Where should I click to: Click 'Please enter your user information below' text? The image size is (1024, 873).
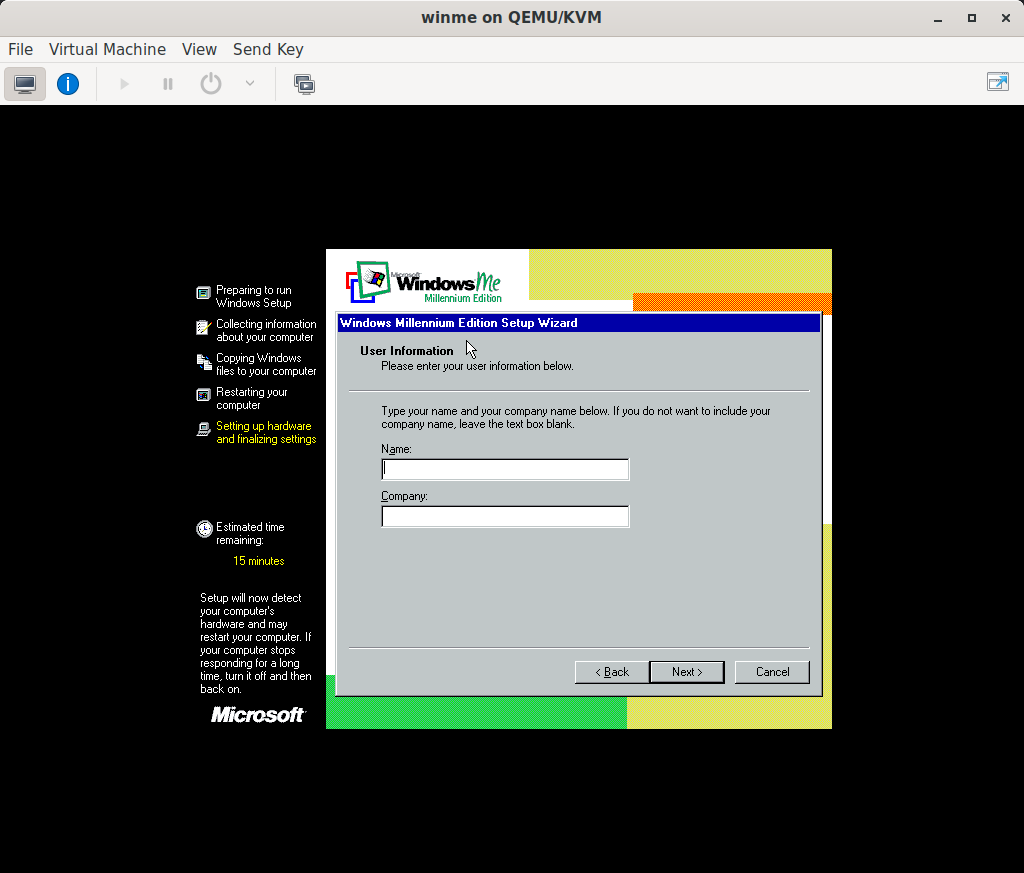[477, 366]
